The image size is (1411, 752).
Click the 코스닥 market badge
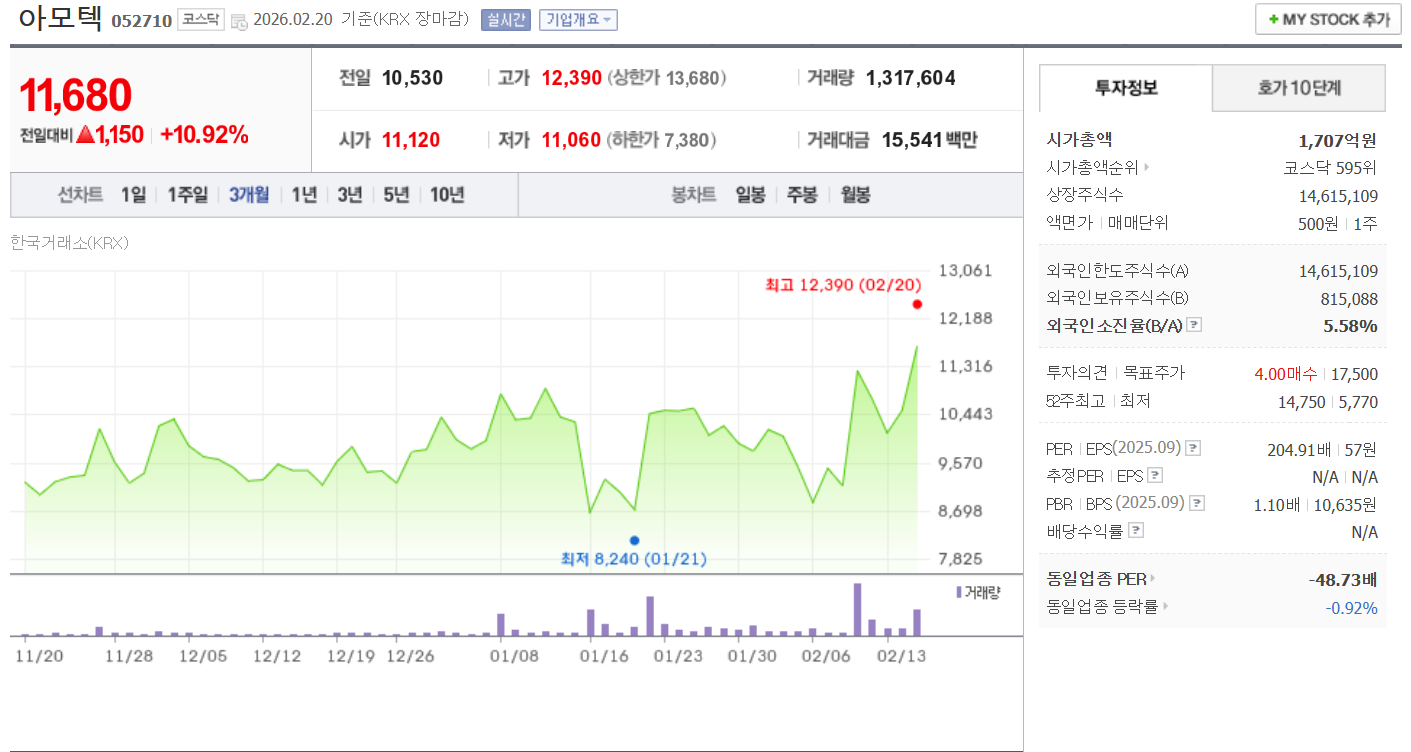coord(201,20)
